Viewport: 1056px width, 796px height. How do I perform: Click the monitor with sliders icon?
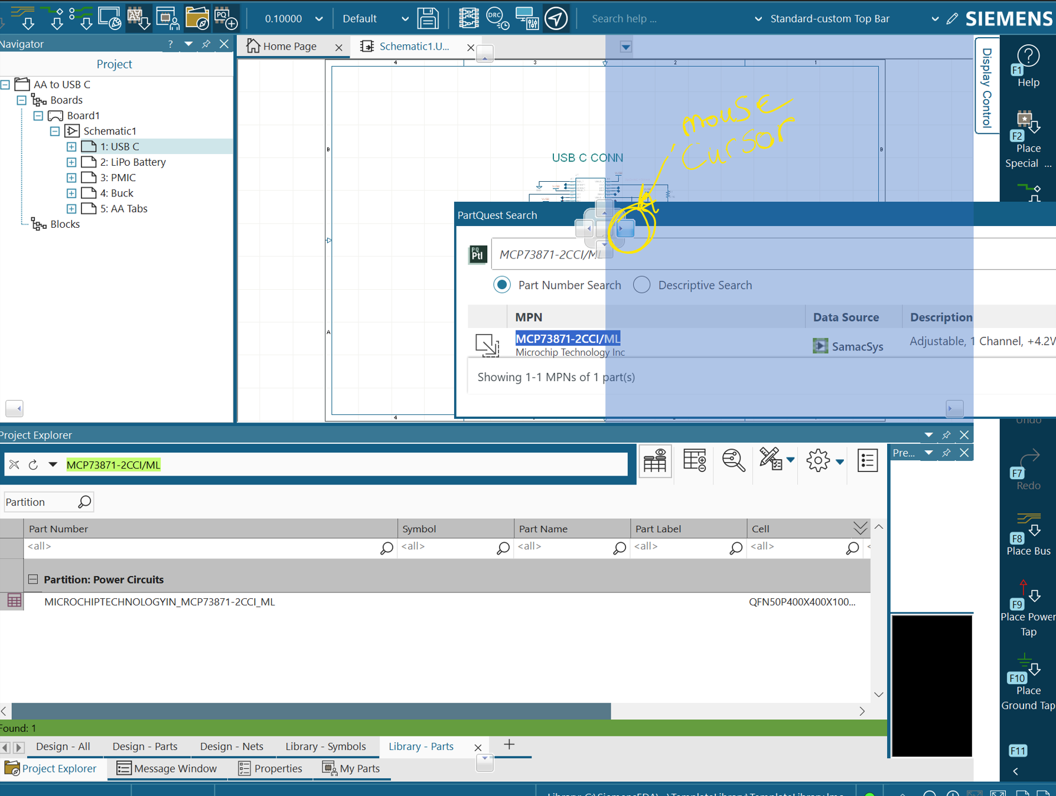point(527,18)
